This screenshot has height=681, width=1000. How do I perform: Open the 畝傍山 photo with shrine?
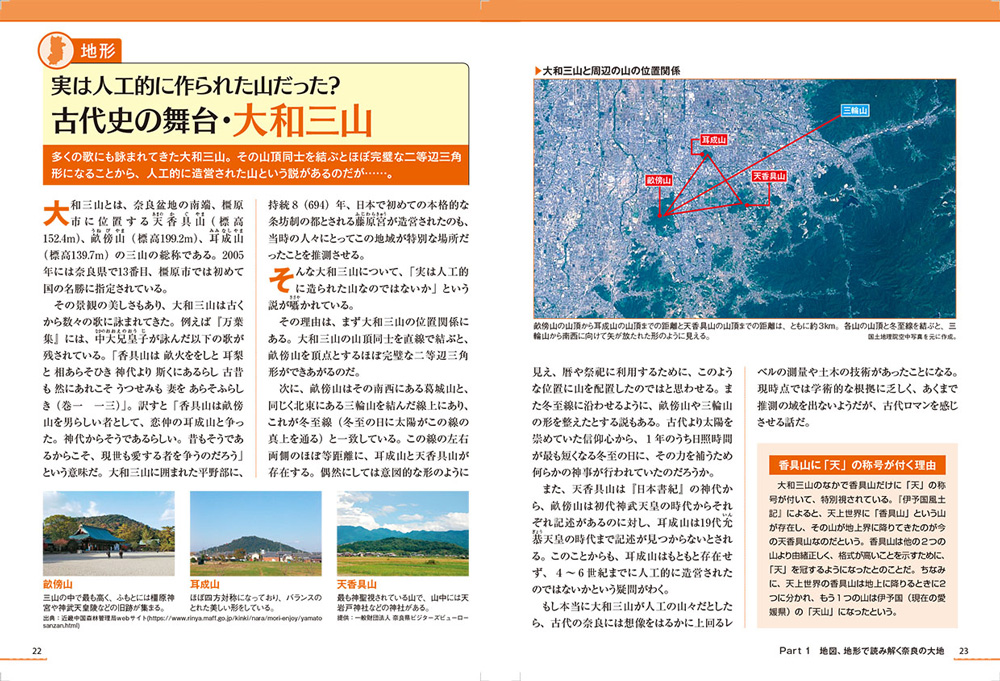(x=108, y=534)
